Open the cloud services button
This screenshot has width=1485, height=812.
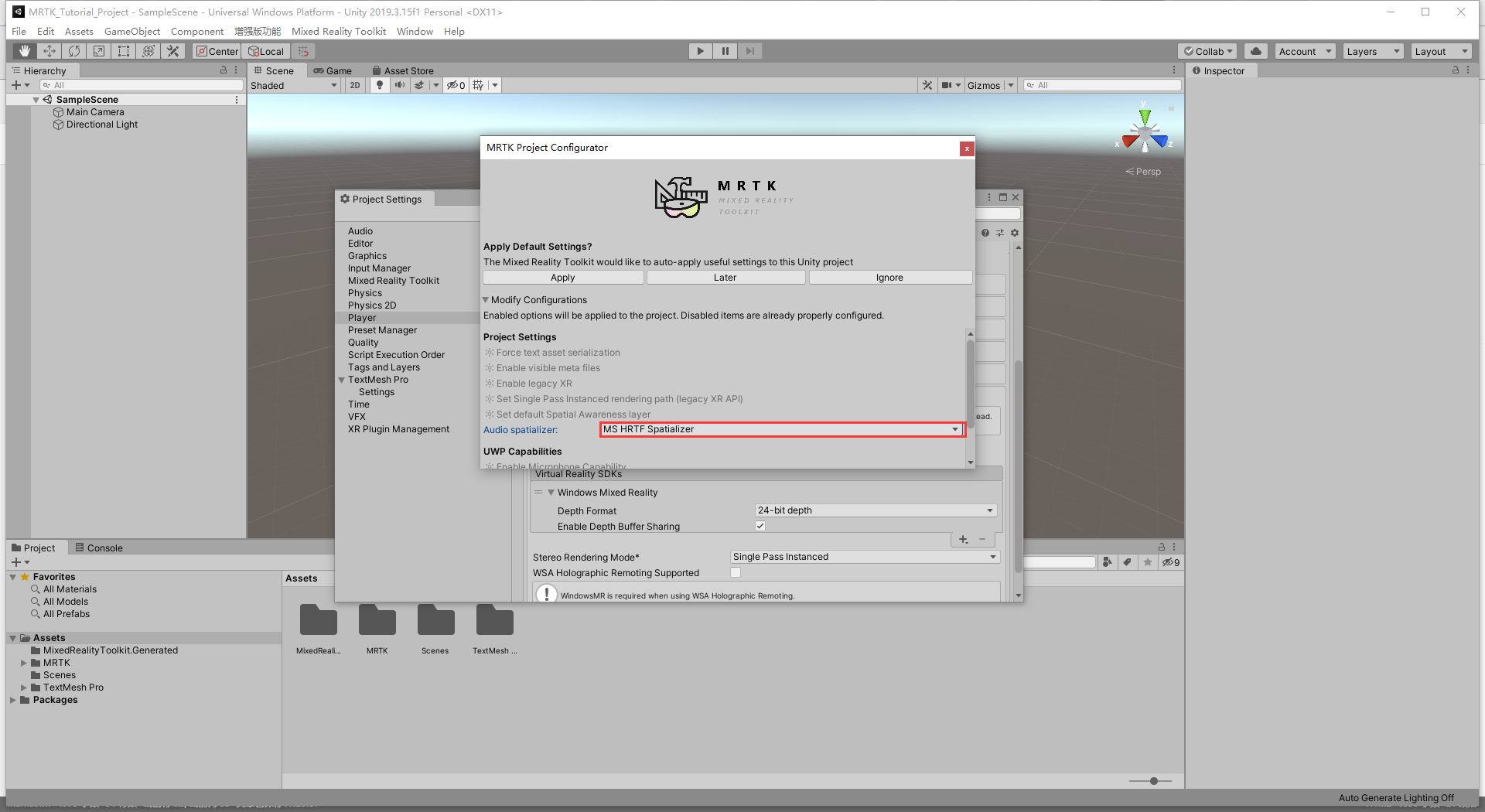[1256, 51]
